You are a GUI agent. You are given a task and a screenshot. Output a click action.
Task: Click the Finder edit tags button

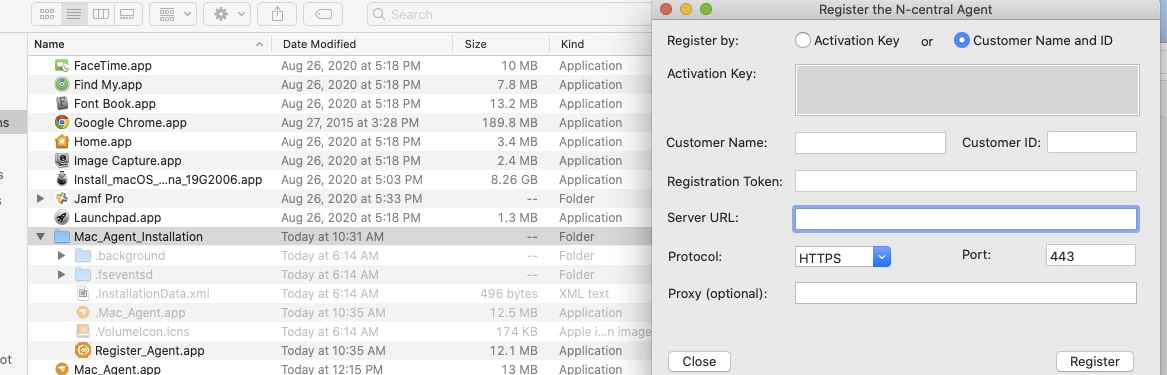pyautogui.click(x=323, y=14)
